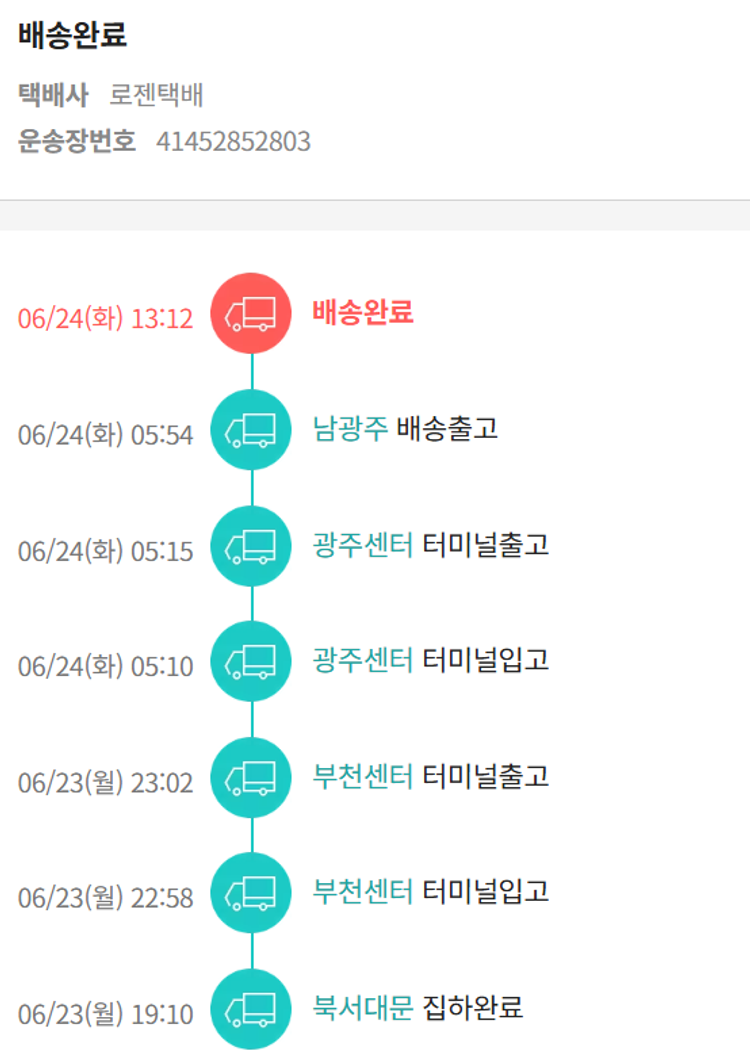Click the truck icon for 부천센터 터미널출고
750x1055 pixels.
(x=251, y=777)
